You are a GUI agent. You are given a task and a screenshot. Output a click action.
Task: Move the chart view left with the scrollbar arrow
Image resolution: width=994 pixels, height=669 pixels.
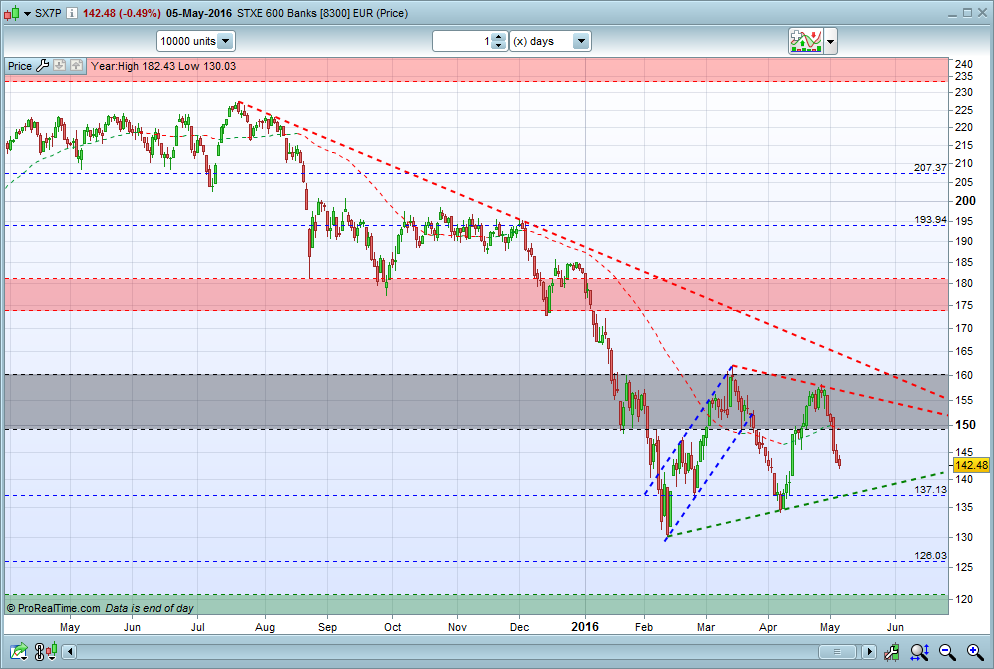point(70,651)
